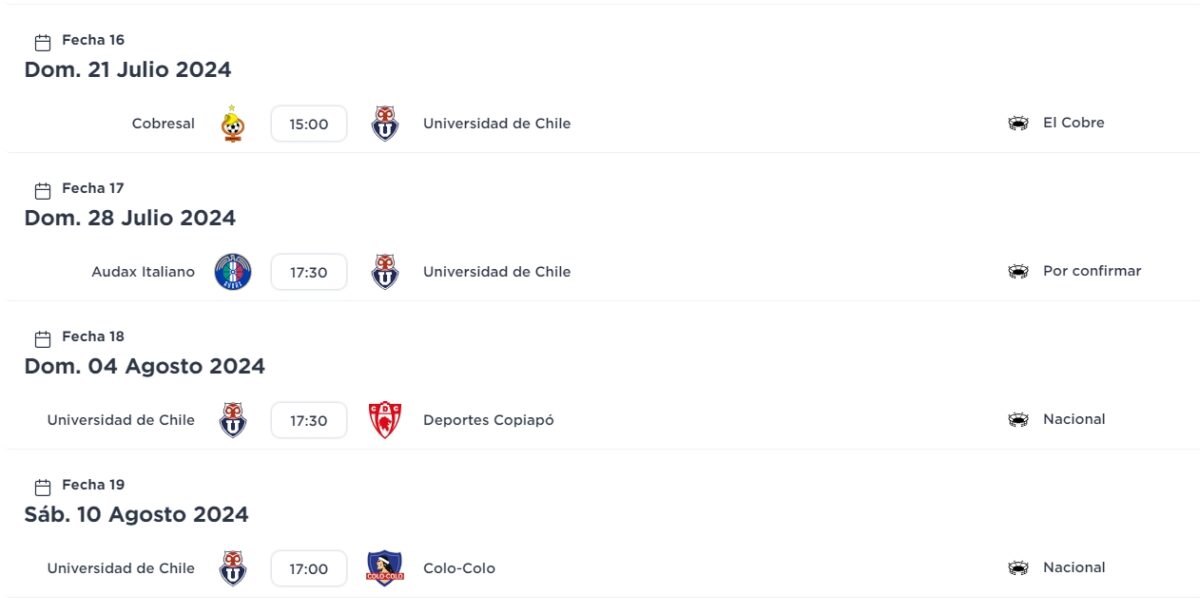Click the Sáb. 10 Agosto 2024 heading
This screenshot has height=614, width=1200.
coord(136,514)
